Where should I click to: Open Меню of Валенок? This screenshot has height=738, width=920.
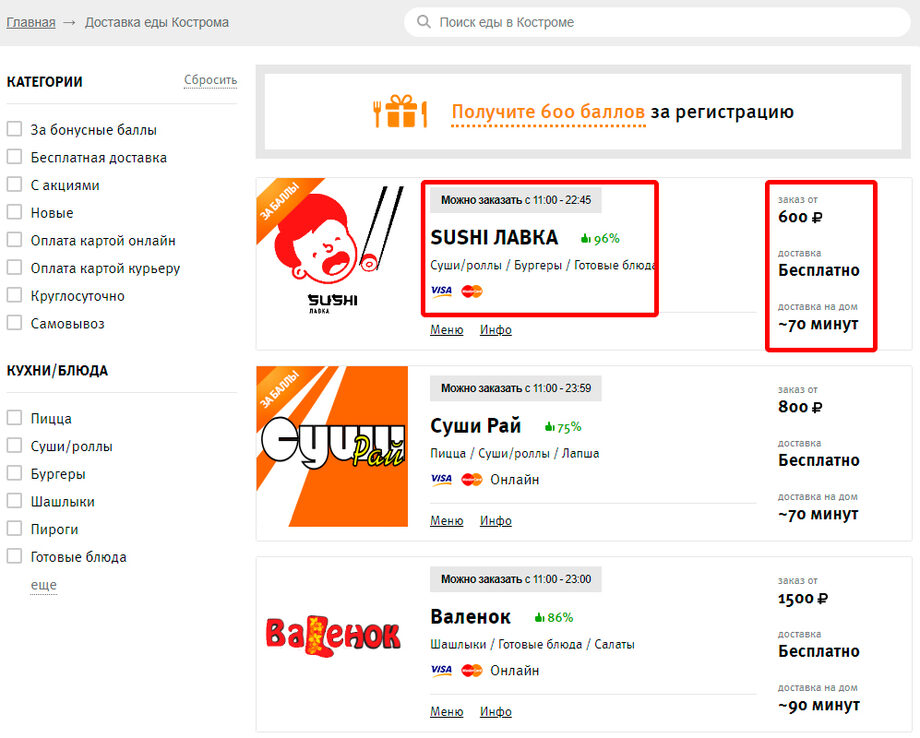point(447,711)
